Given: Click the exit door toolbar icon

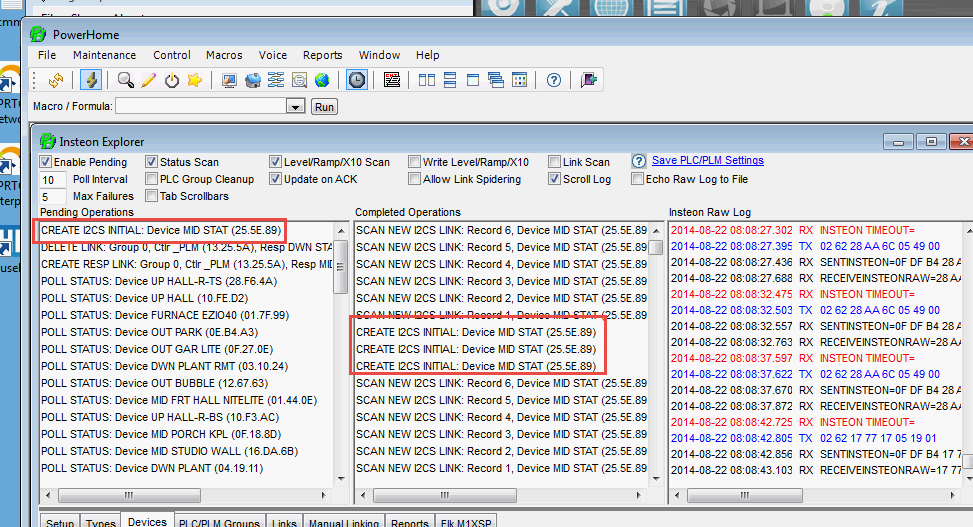Looking at the screenshot, I should point(588,80).
